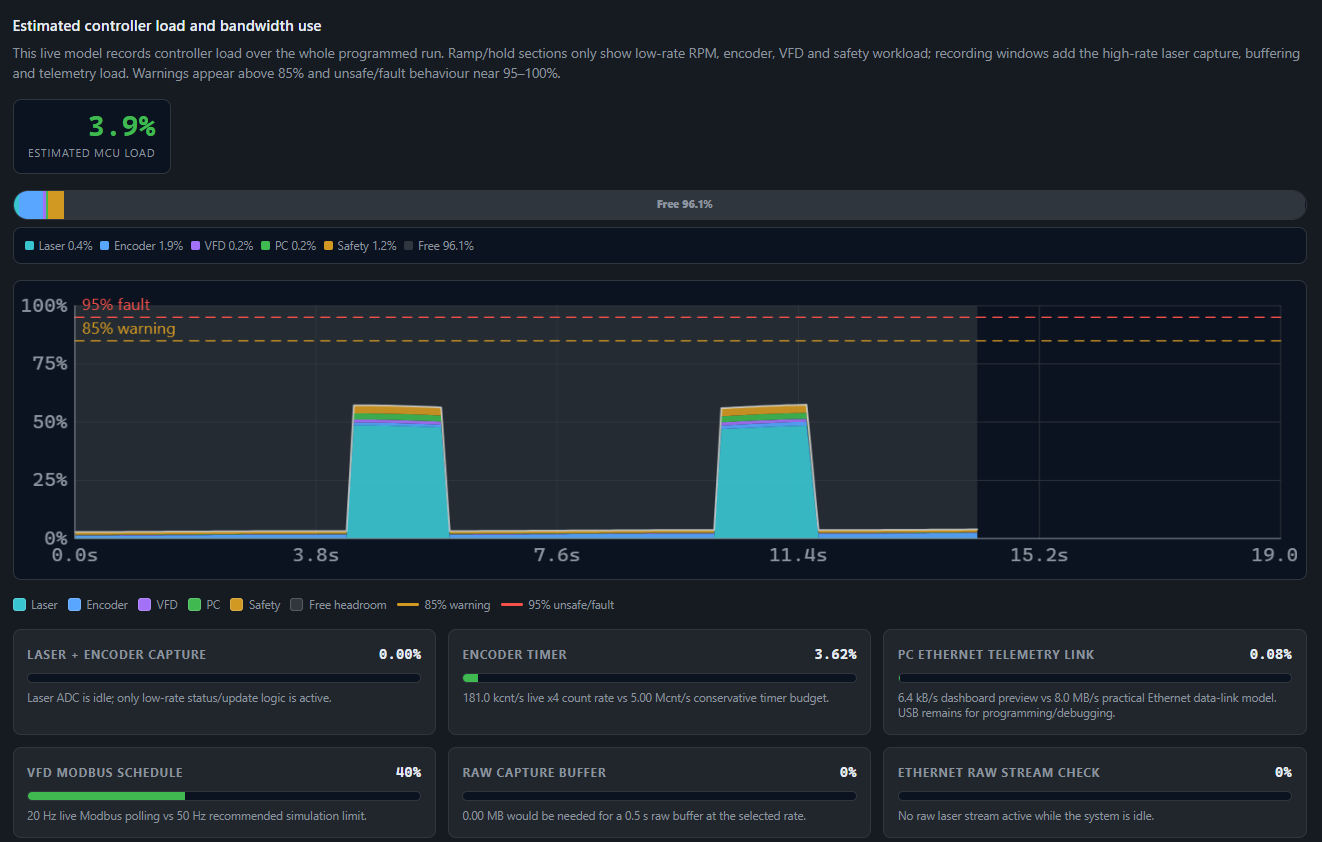Viewport: 1322px width, 842px height.
Task: Click the '0.00 MB would be needed' description
Action: tap(634, 816)
